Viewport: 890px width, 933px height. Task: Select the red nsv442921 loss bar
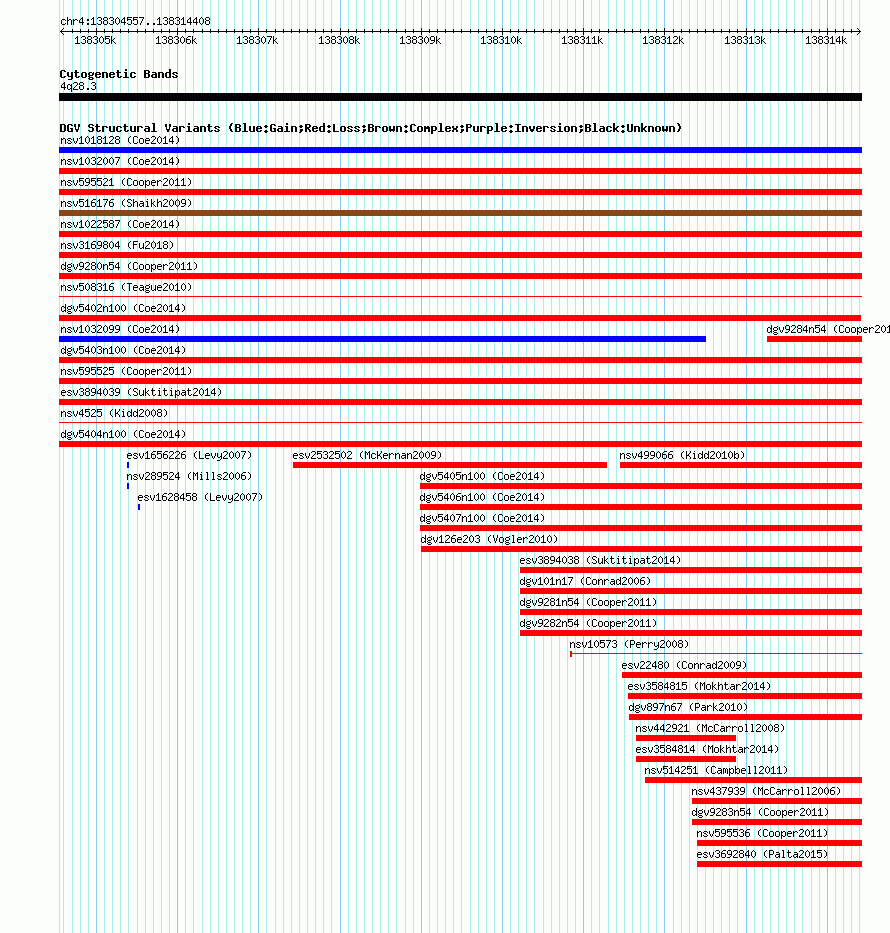pos(686,738)
